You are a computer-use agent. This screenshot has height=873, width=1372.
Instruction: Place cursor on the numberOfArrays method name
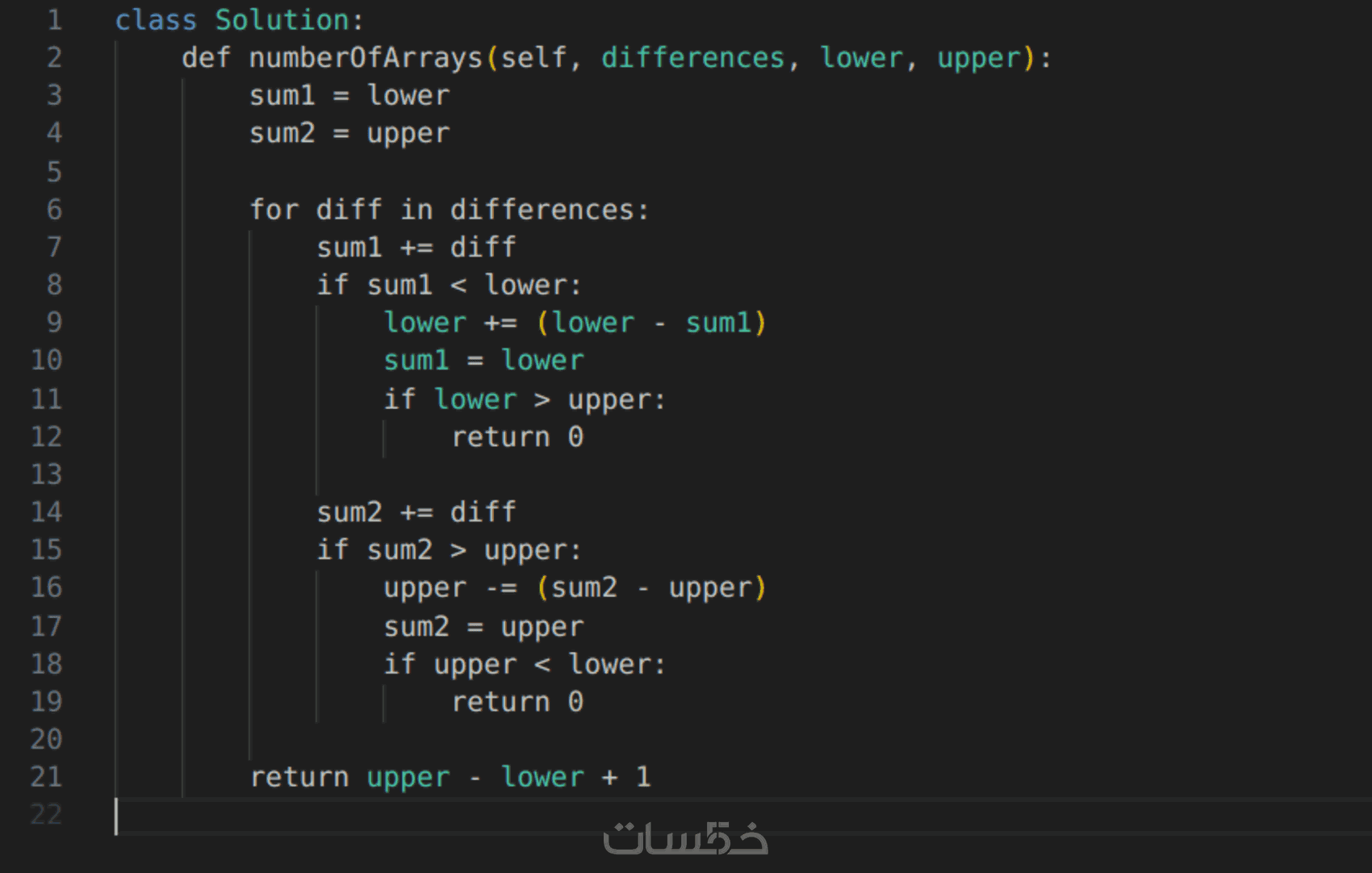365,57
